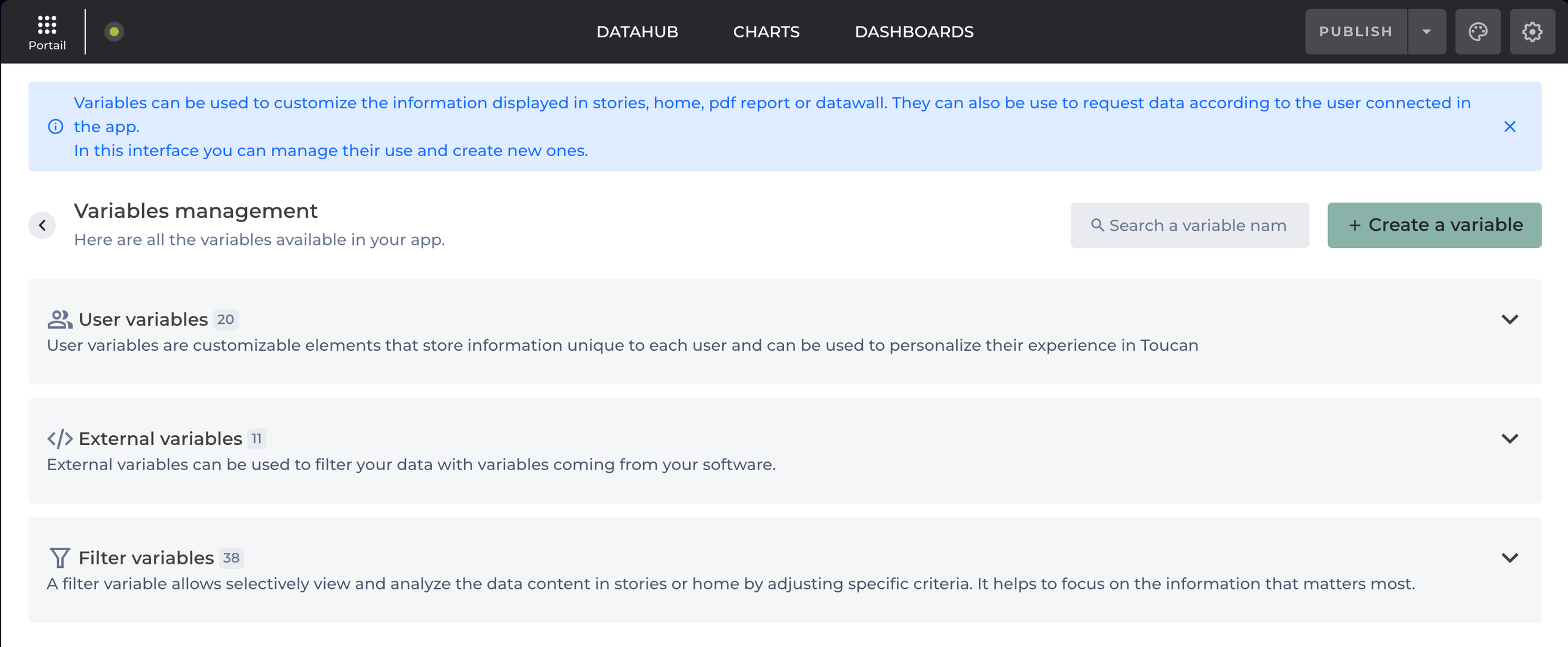Open the theme palette icon
The image size is (1568, 647).
[x=1477, y=32]
